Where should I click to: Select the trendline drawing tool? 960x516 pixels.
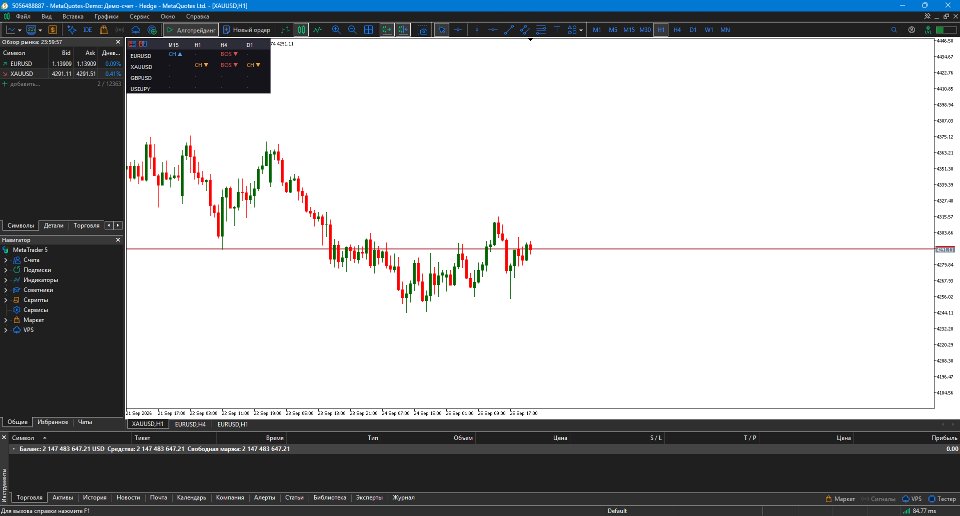point(508,29)
